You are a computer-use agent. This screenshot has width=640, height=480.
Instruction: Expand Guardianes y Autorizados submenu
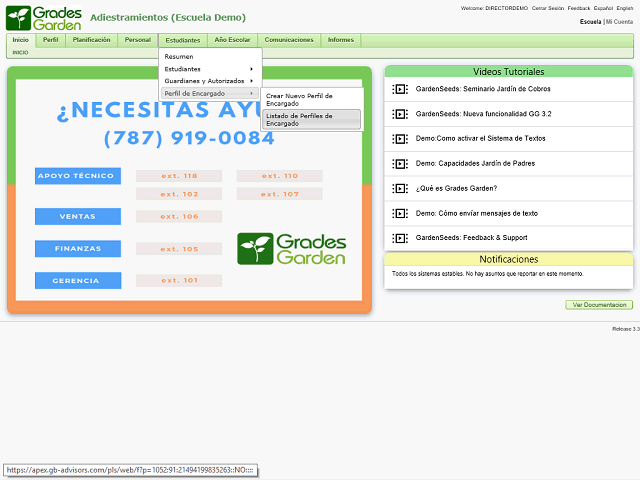pos(209,81)
